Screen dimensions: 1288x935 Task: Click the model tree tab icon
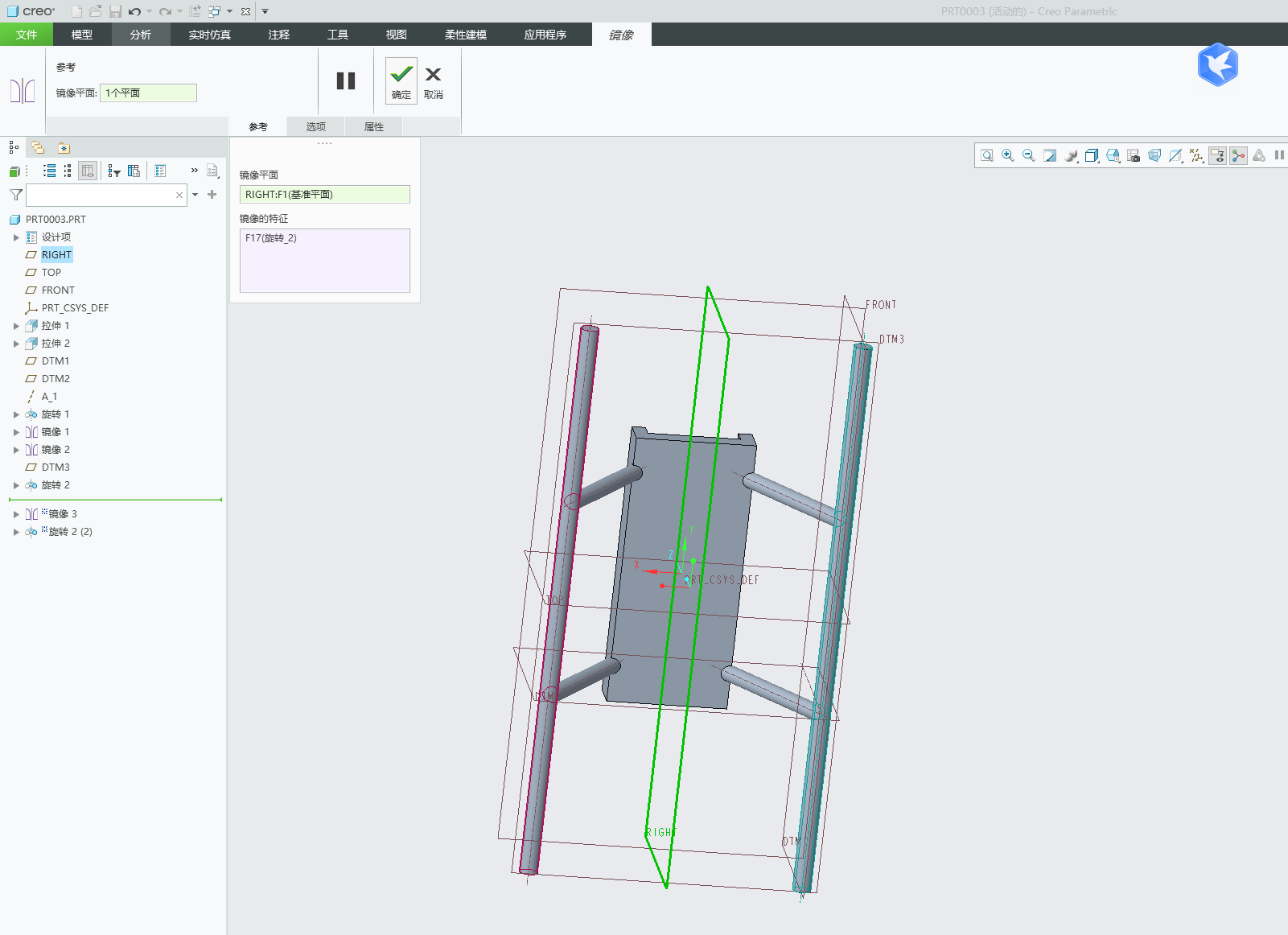14,147
